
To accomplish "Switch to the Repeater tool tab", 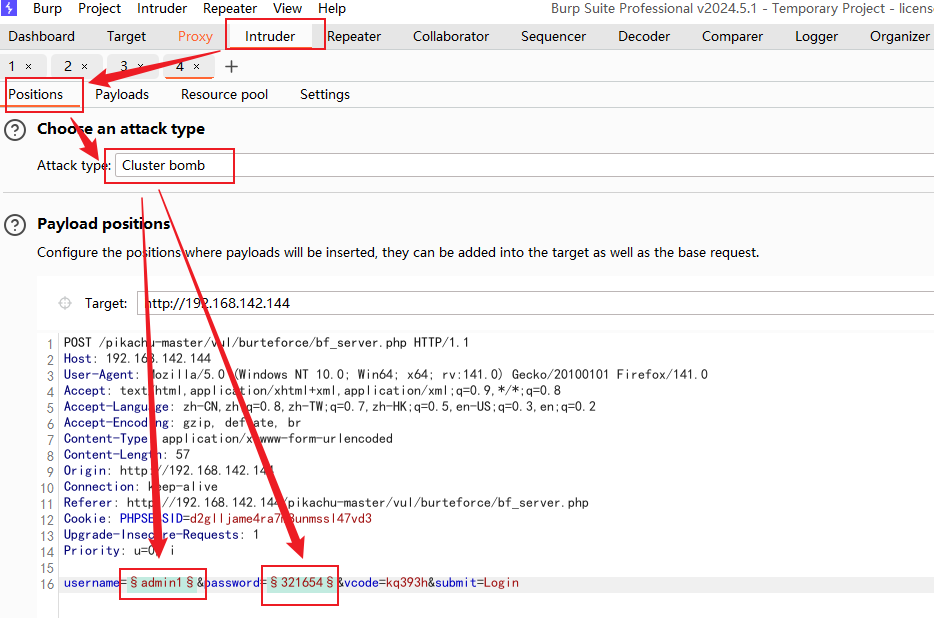I will (354, 36).
